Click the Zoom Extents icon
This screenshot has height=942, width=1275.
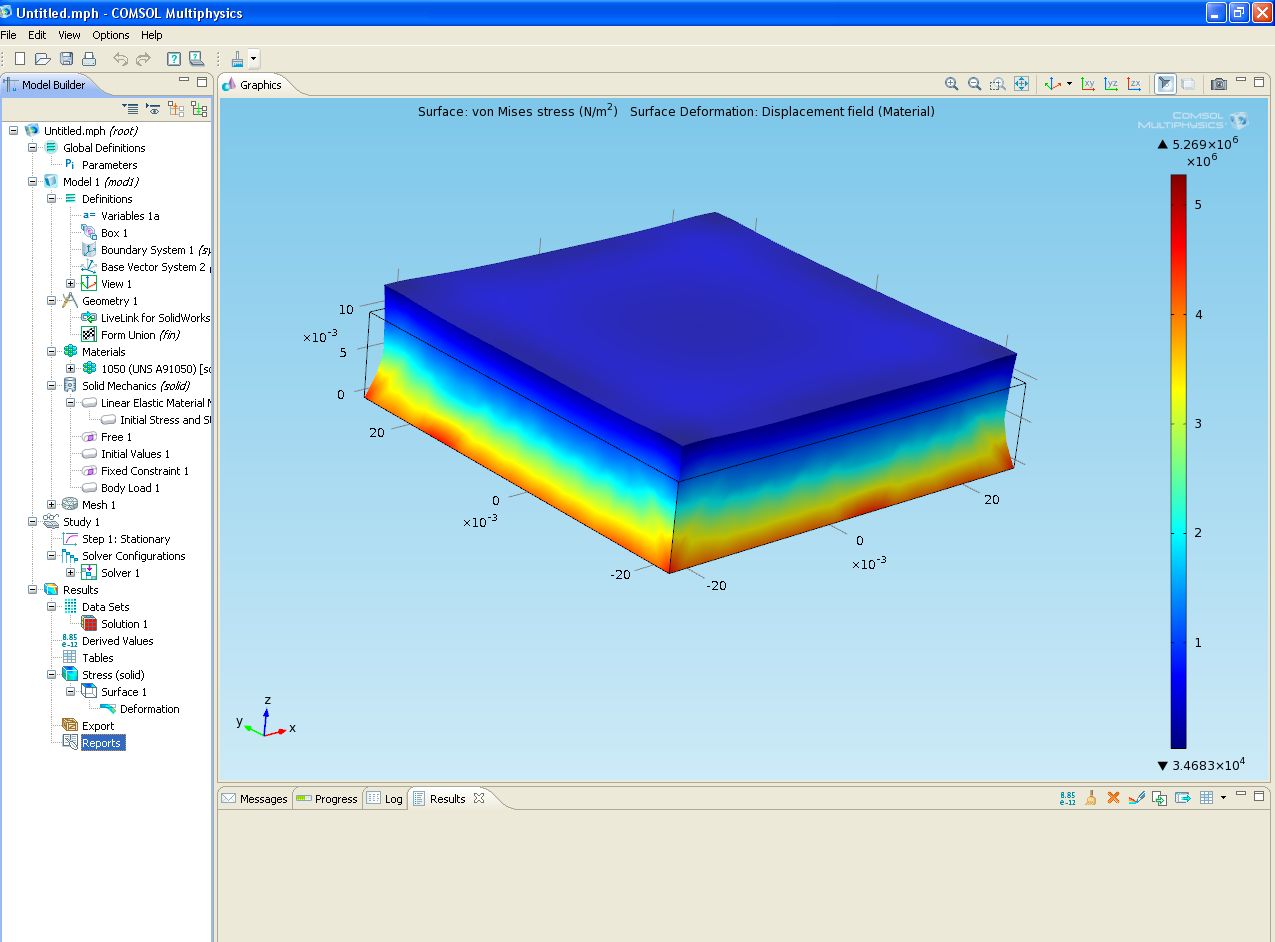[x=1021, y=85]
